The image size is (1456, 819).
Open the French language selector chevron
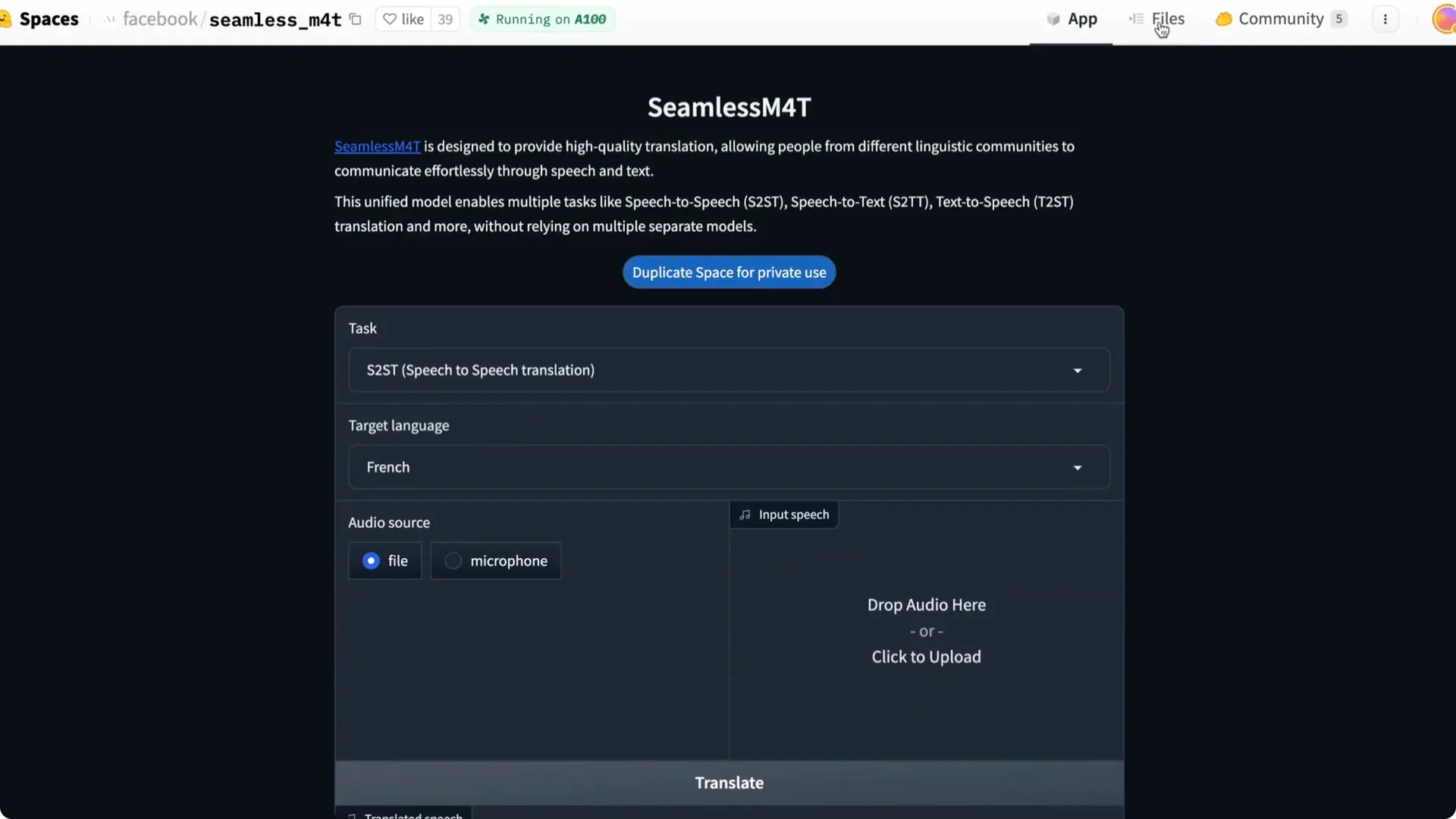pyautogui.click(x=1077, y=467)
